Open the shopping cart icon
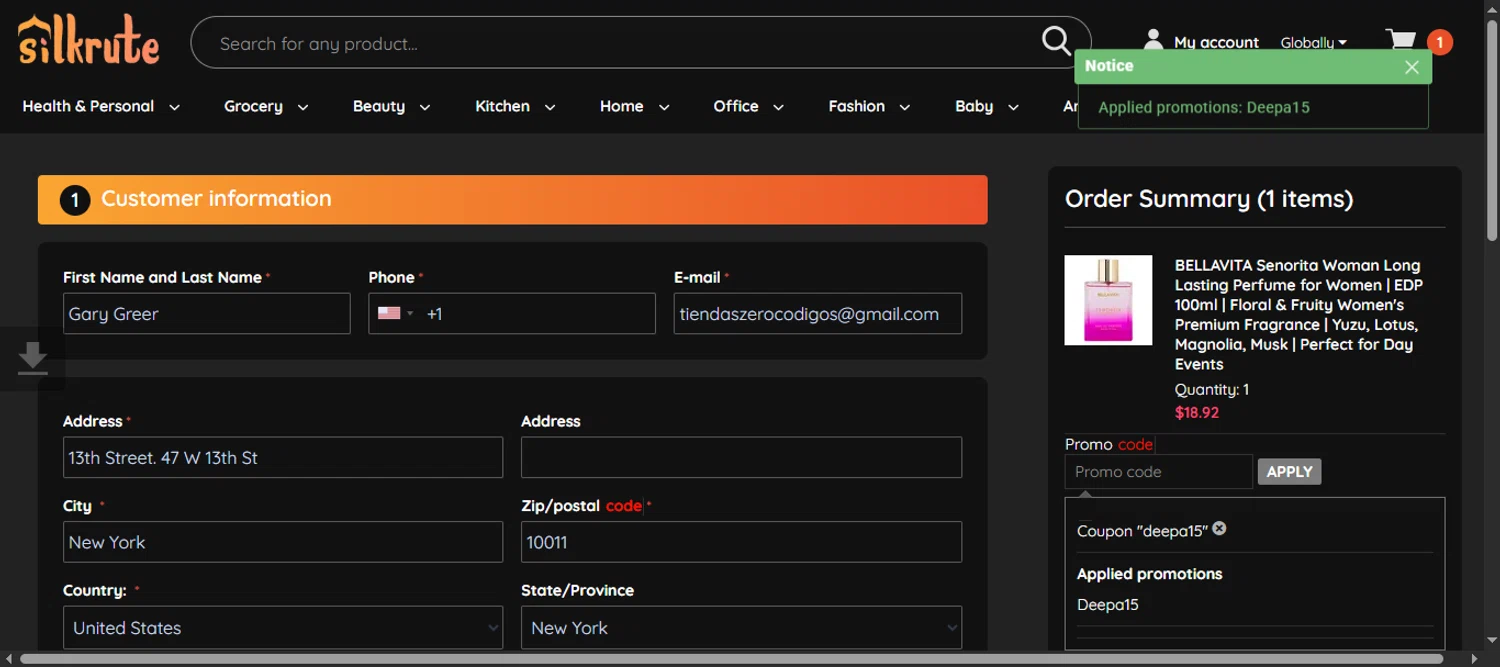Viewport: 1500px width, 667px height. coord(1401,40)
